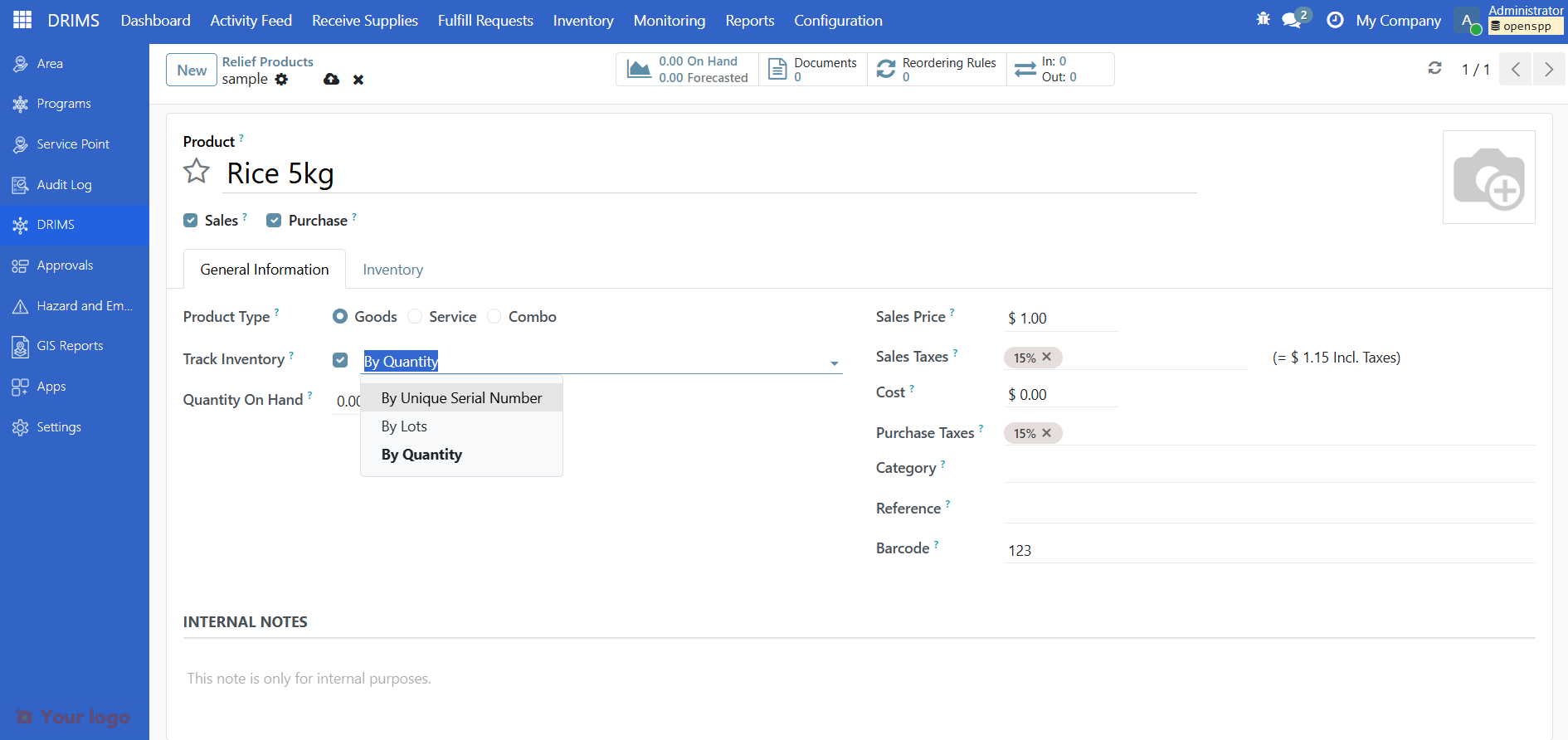This screenshot has width=1568, height=740.
Task: Choose By Quantity option in list
Action: pyautogui.click(x=461, y=455)
